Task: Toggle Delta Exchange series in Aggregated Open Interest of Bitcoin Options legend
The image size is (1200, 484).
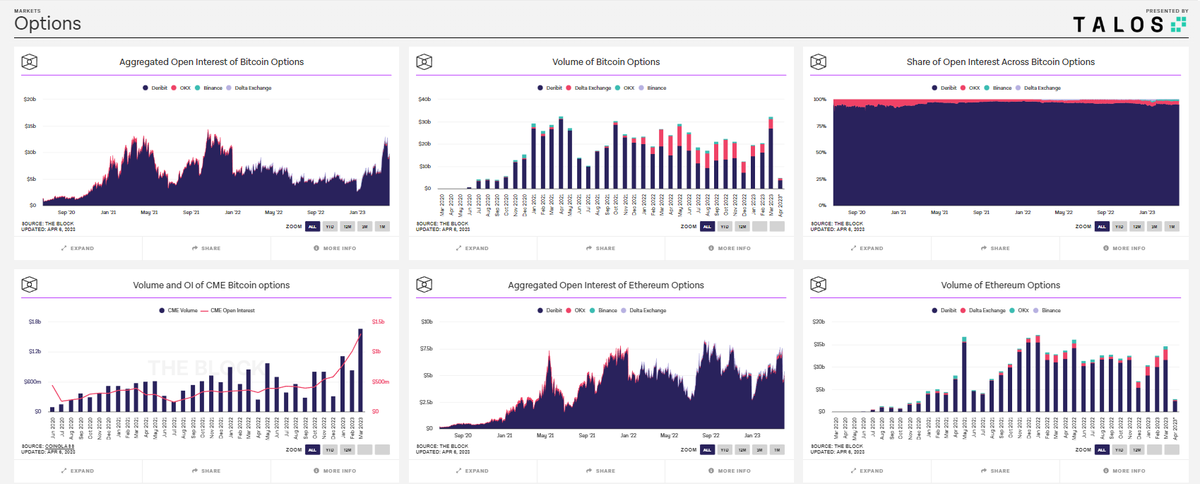Action: pos(249,88)
